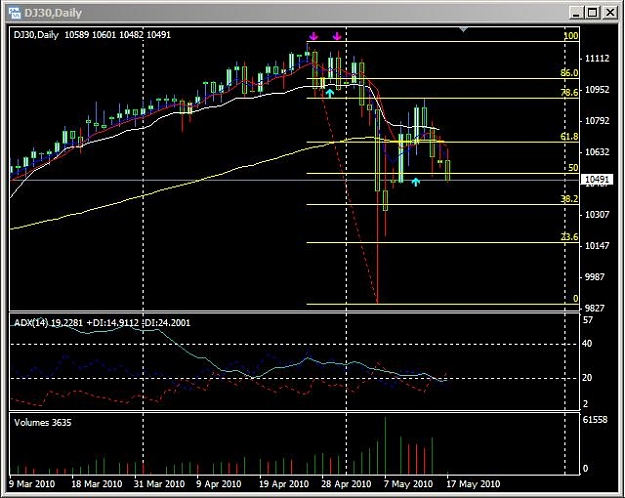The image size is (625, 498).
Task: Select the Fibonacci 0 level label
Action: tap(576, 299)
